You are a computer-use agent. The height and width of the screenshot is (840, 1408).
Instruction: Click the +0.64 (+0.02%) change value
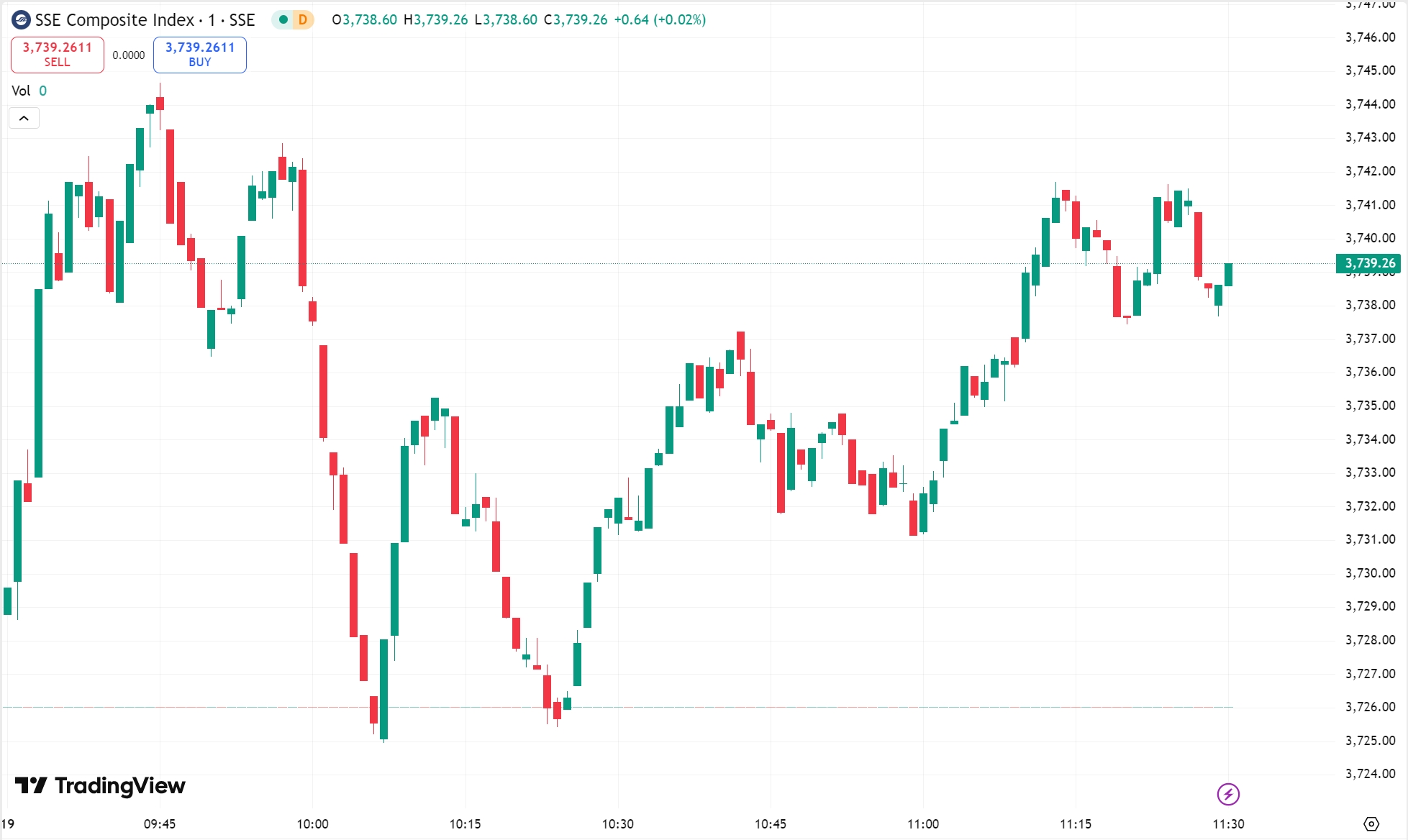(x=660, y=20)
